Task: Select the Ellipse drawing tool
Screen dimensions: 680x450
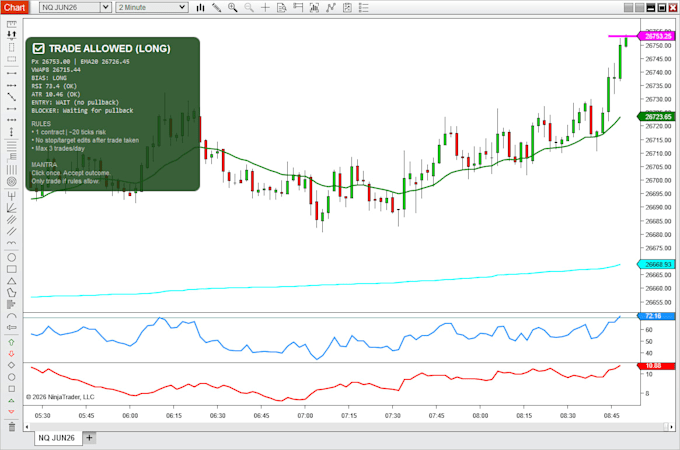Action: point(12,257)
